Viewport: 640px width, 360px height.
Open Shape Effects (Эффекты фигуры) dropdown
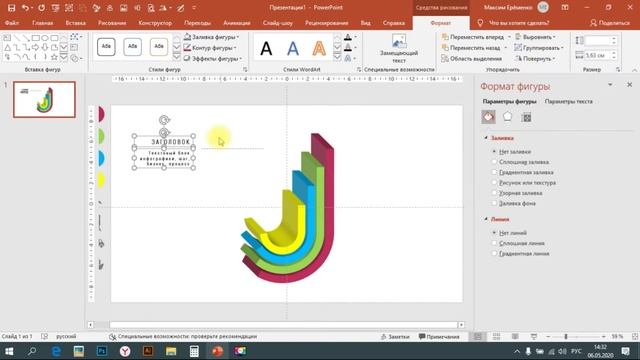tap(213, 58)
